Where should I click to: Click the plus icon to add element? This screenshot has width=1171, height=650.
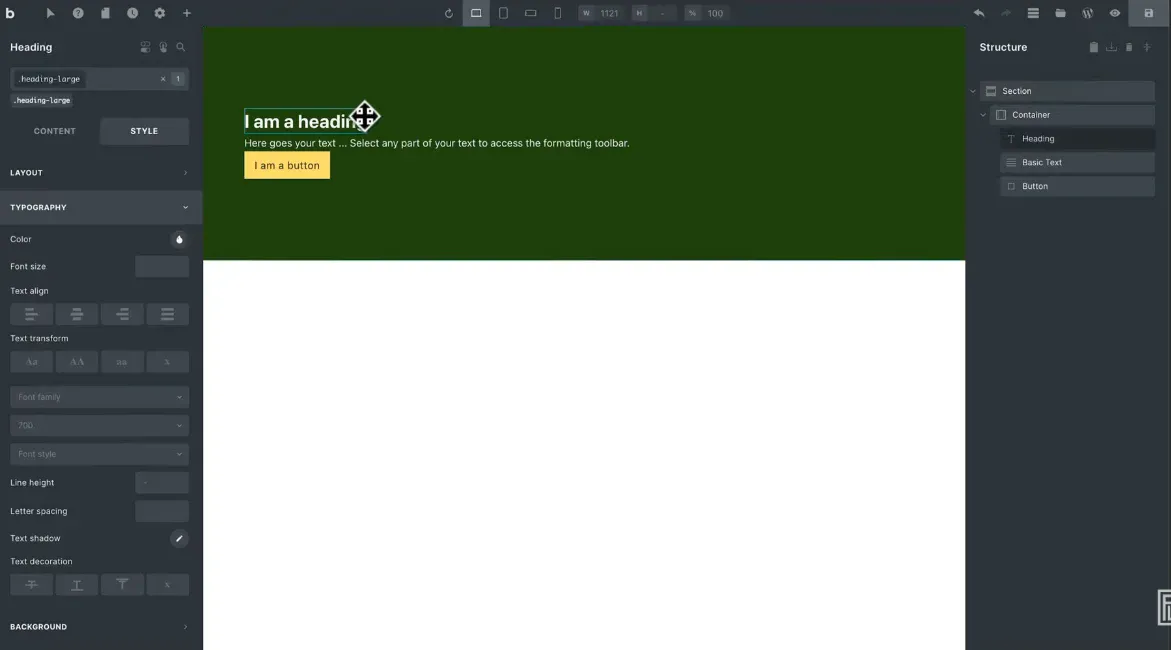coord(186,13)
